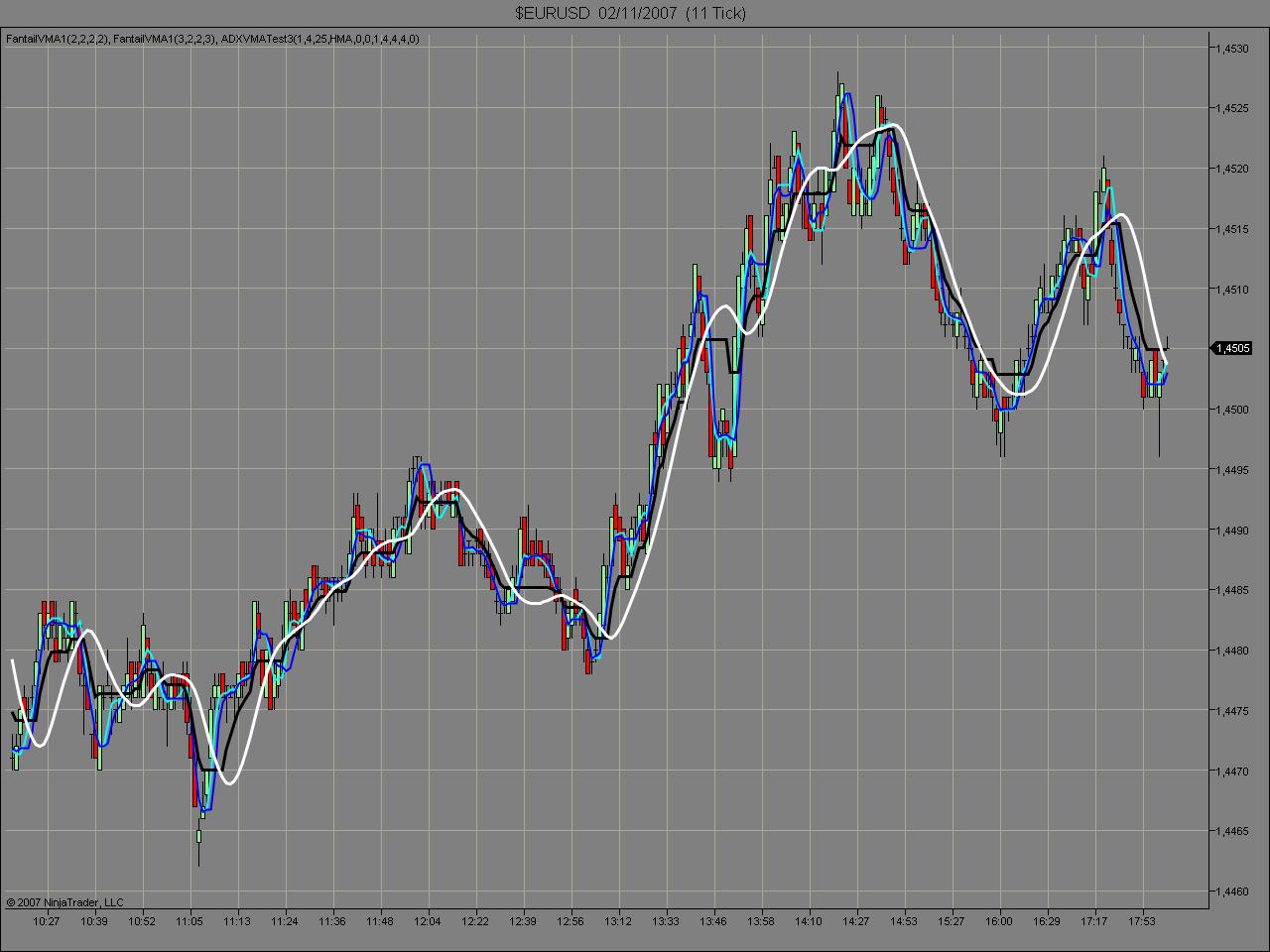Image resolution: width=1270 pixels, height=952 pixels.
Task: Click the current price marker 1,4505
Action: 1233,348
